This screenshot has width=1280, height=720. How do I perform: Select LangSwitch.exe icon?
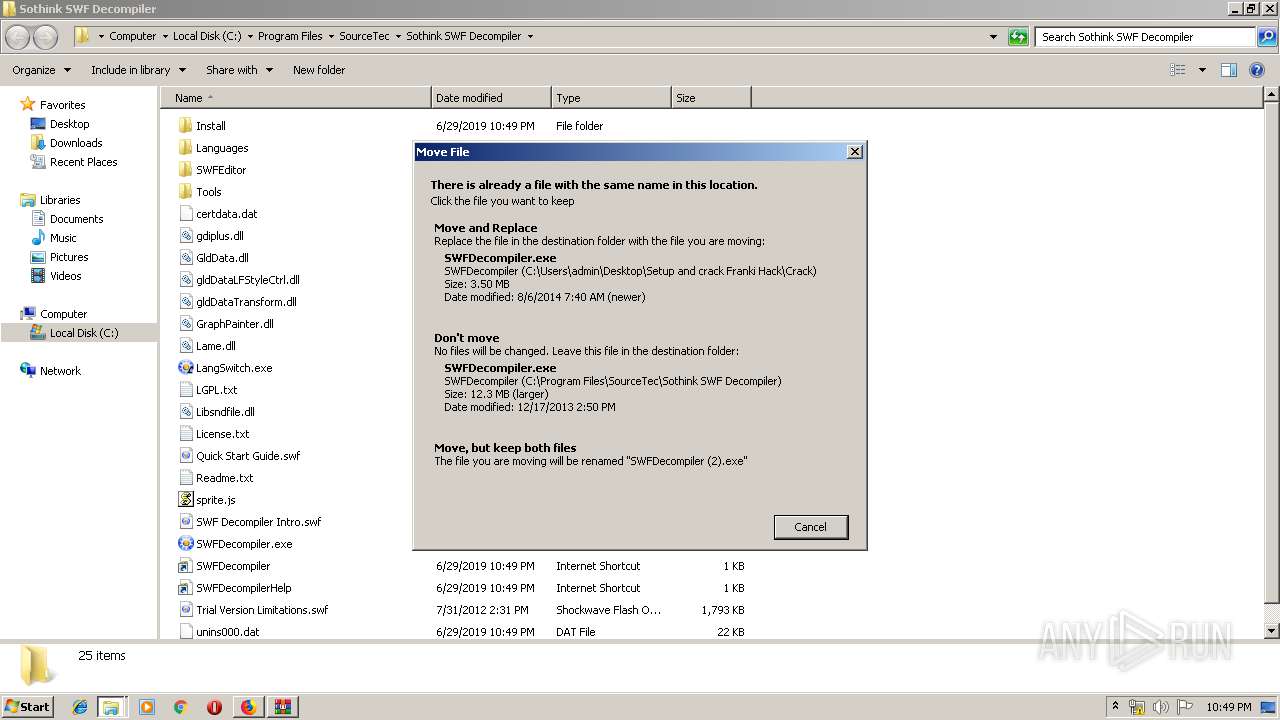(x=185, y=368)
